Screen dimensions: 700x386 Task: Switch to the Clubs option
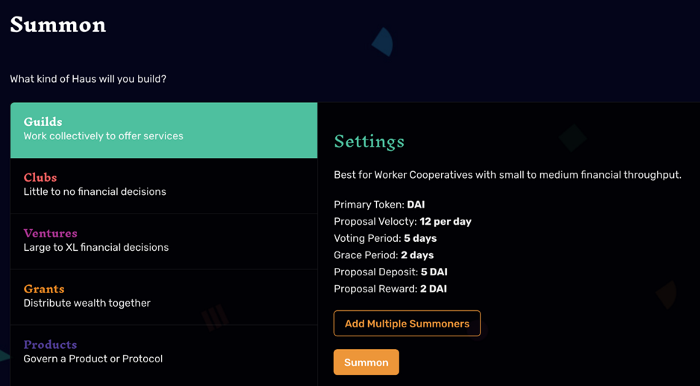164,186
